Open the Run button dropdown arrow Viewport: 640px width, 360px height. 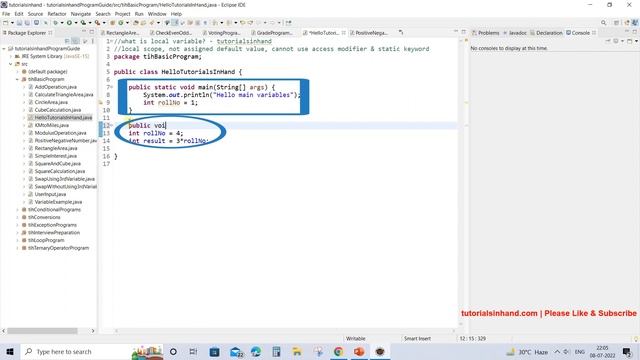[76, 22]
